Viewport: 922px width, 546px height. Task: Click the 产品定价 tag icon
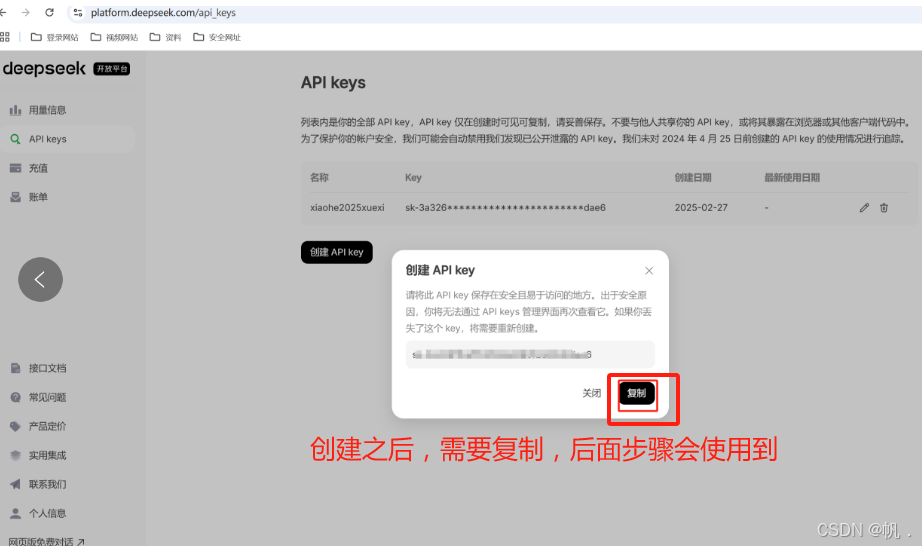point(15,426)
